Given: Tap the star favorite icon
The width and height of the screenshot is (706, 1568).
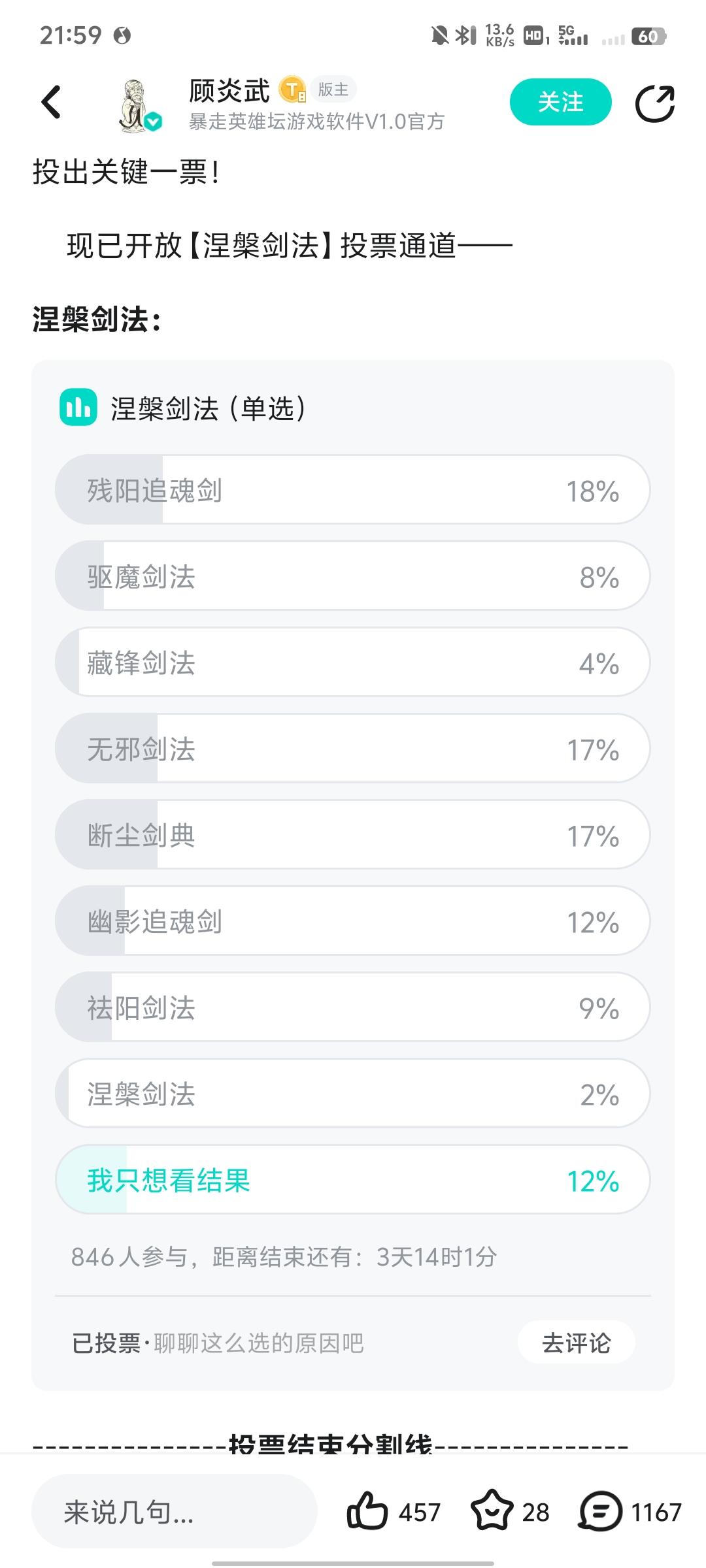Looking at the screenshot, I should 492,1511.
